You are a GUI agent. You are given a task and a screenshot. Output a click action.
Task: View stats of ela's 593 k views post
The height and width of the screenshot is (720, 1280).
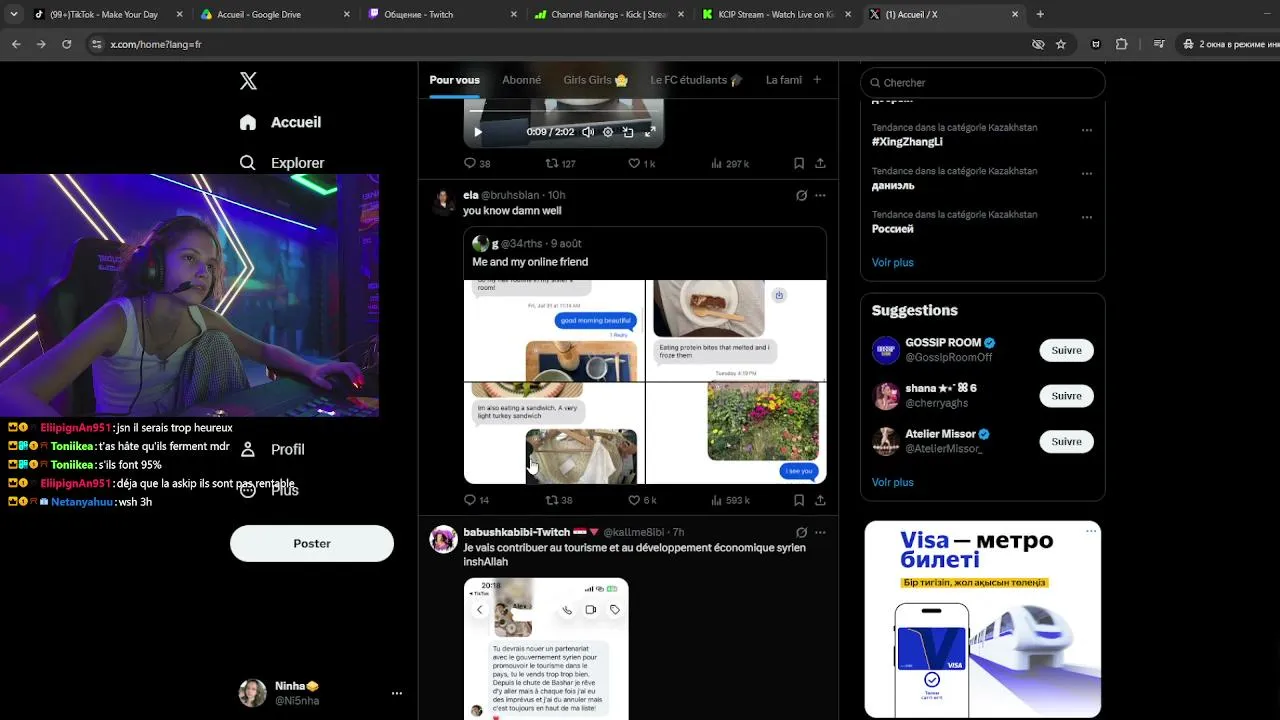pos(729,500)
